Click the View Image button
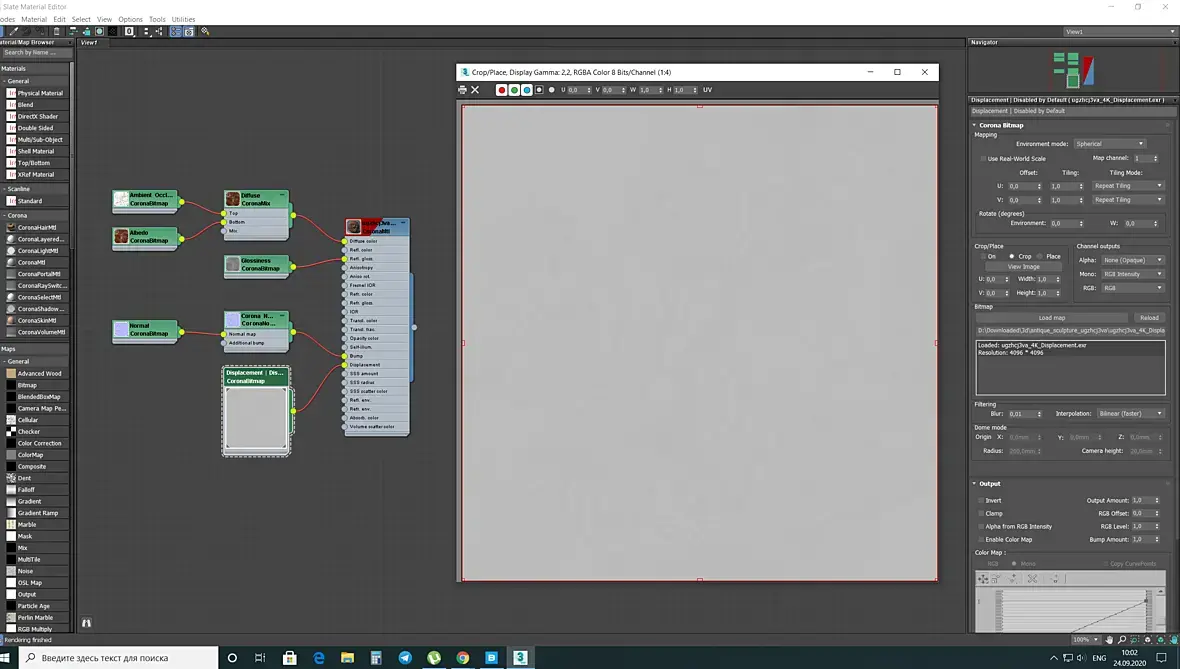This screenshot has width=1180, height=669. [x=1023, y=266]
